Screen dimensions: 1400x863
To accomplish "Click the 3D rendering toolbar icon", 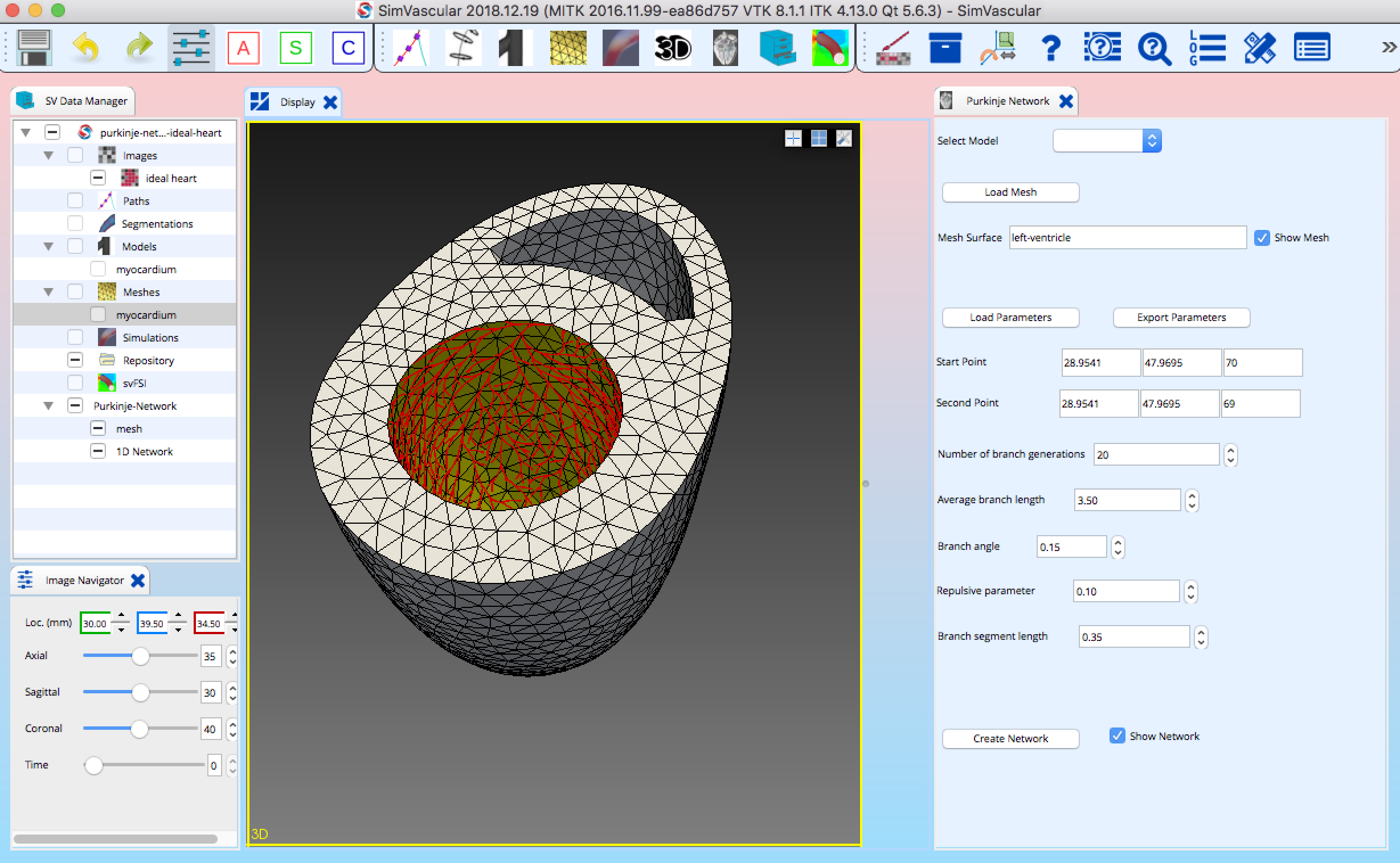I will [x=673, y=48].
